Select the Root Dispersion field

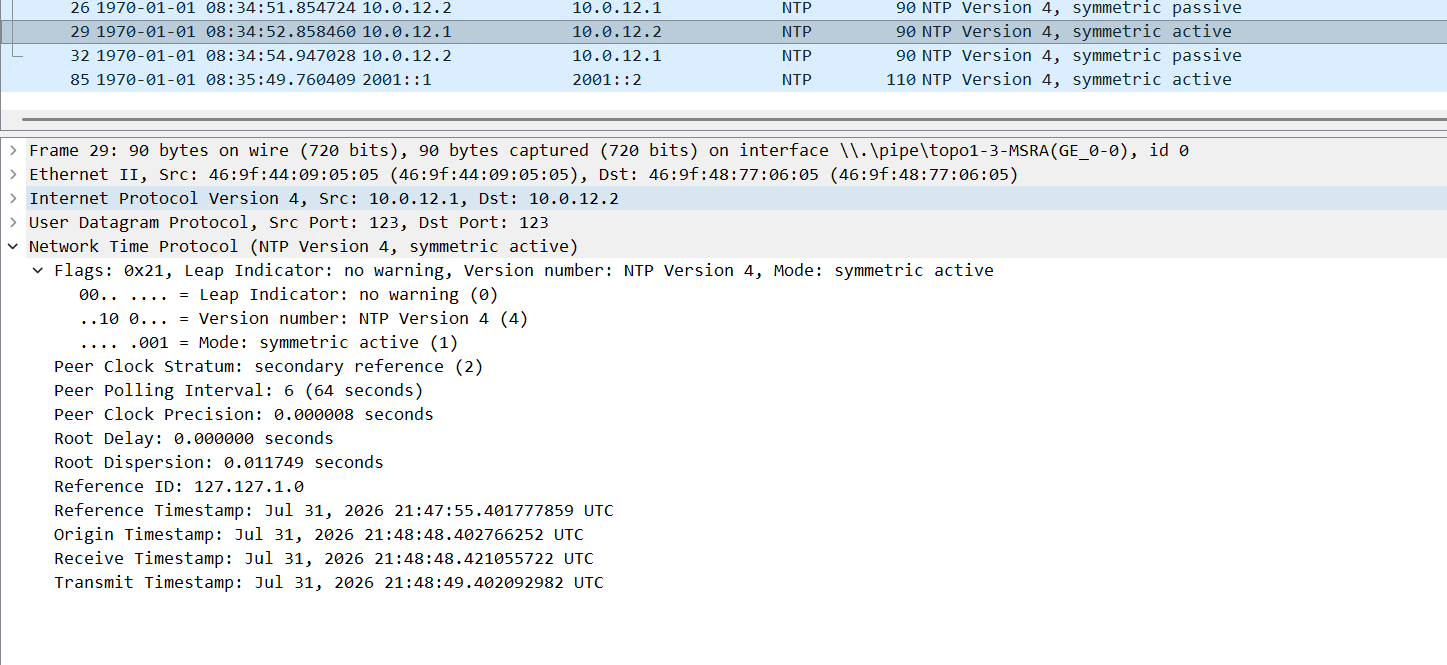click(218, 463)
